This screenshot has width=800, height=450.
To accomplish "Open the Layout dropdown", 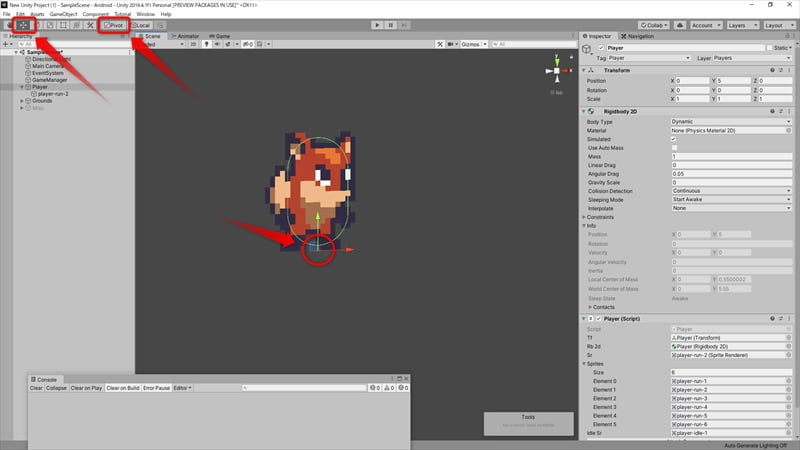I will [x=779, y=25].
